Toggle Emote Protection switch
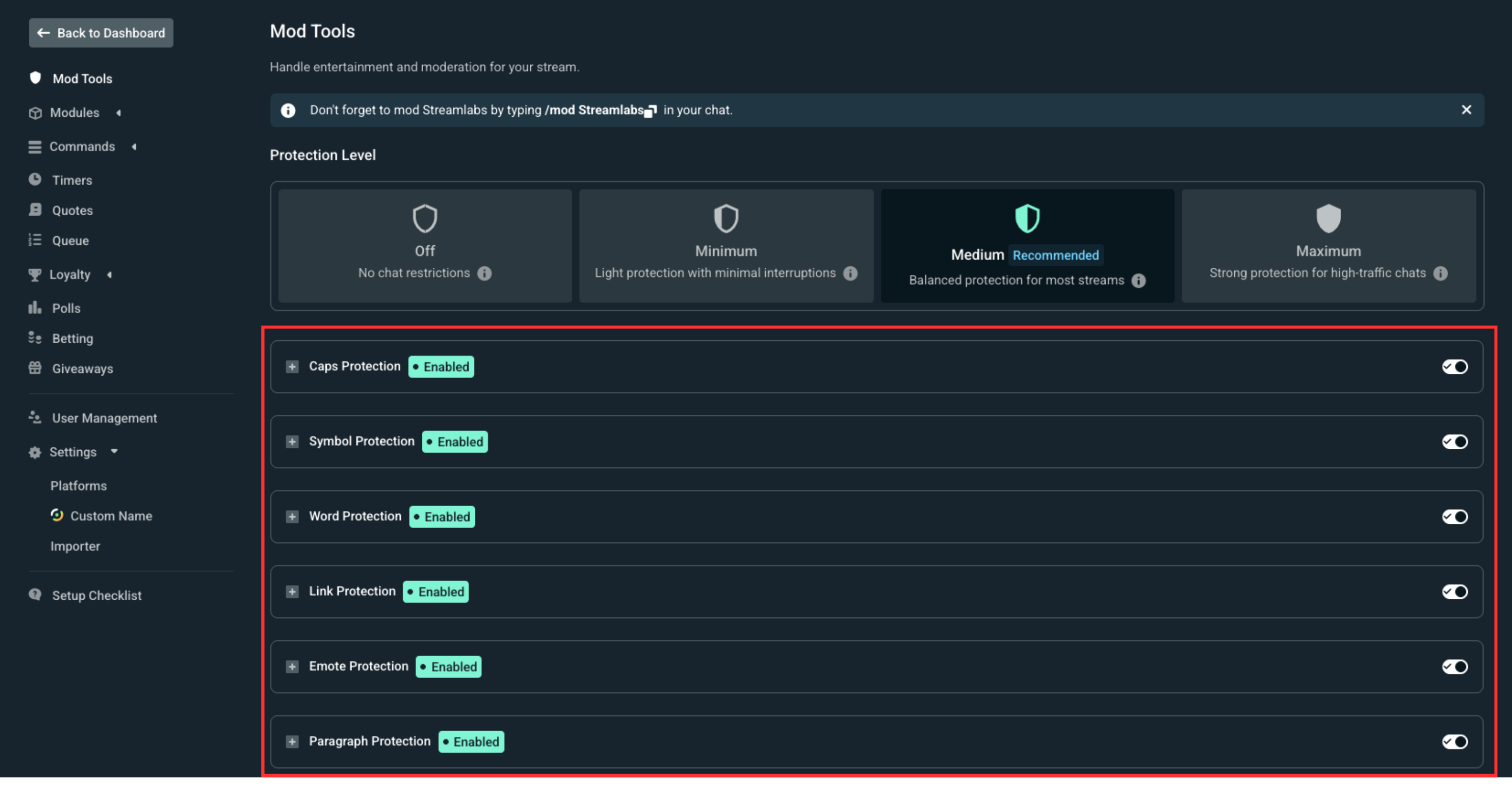The image size is (1512, 792). point(1455,667)
